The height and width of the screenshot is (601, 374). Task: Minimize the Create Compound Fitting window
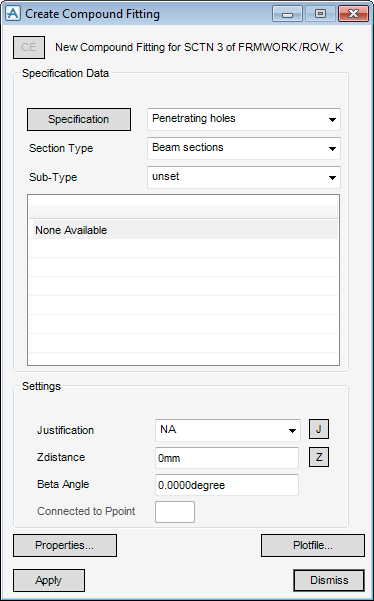pyautogui.click(x=288, y=14)
